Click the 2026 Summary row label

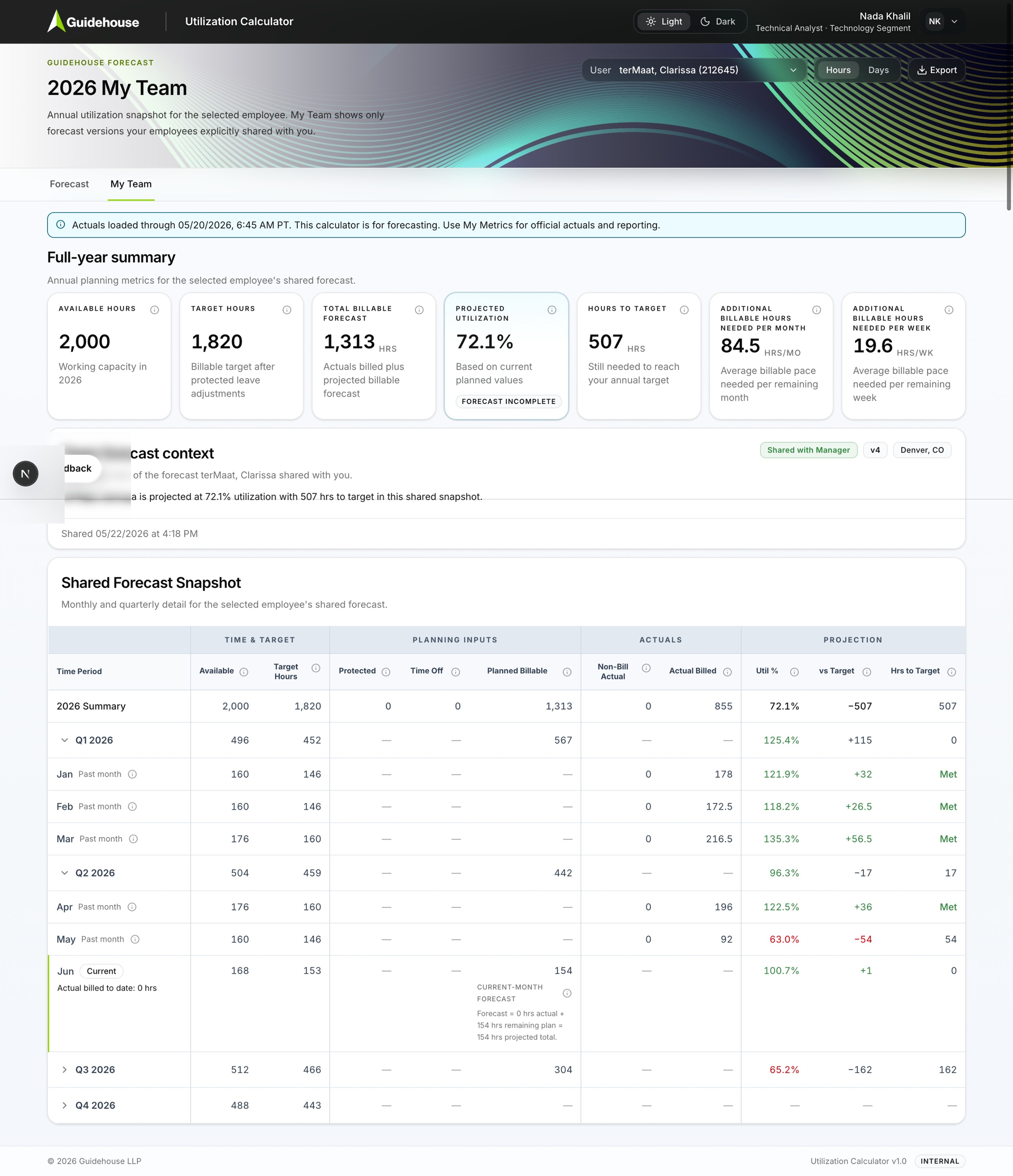pyautogui.click(x=91, y=706)
